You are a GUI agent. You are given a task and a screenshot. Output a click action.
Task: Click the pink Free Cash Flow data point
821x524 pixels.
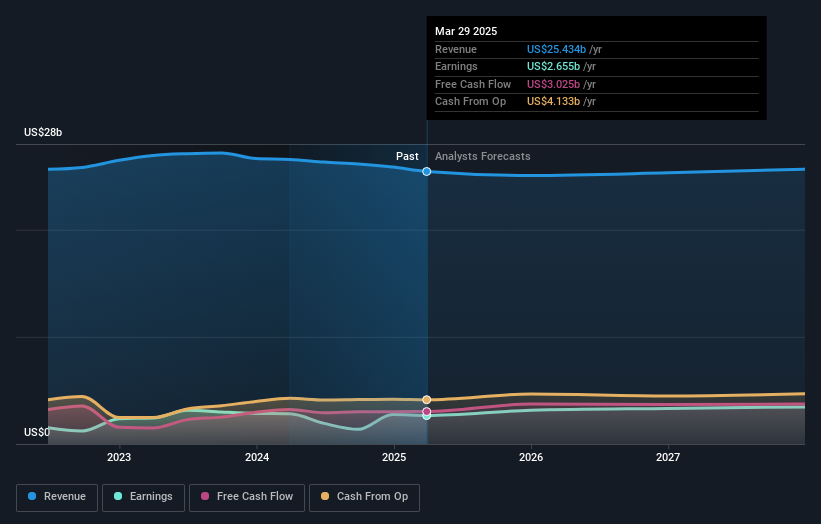coord(427,411)
